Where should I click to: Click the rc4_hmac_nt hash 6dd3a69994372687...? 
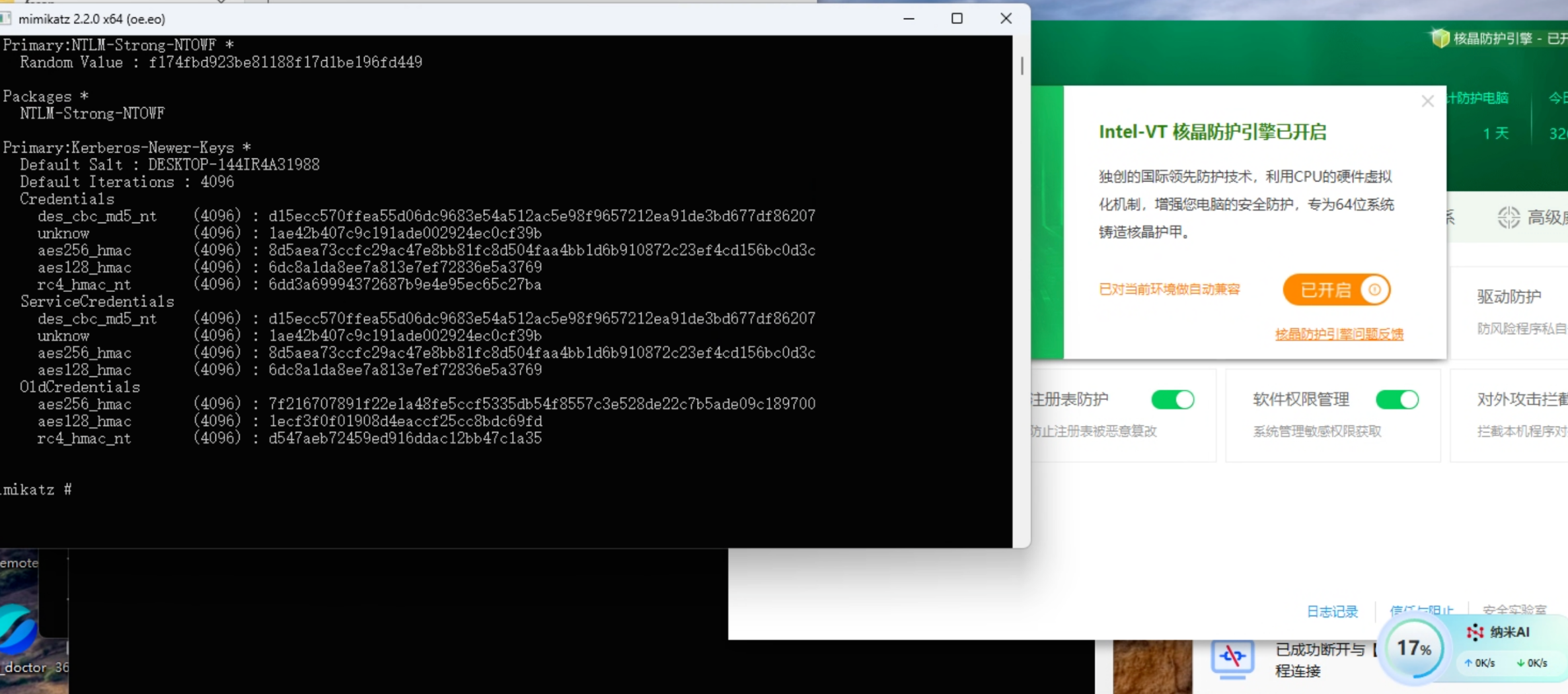pyautogui.click(x=405, y=285)
